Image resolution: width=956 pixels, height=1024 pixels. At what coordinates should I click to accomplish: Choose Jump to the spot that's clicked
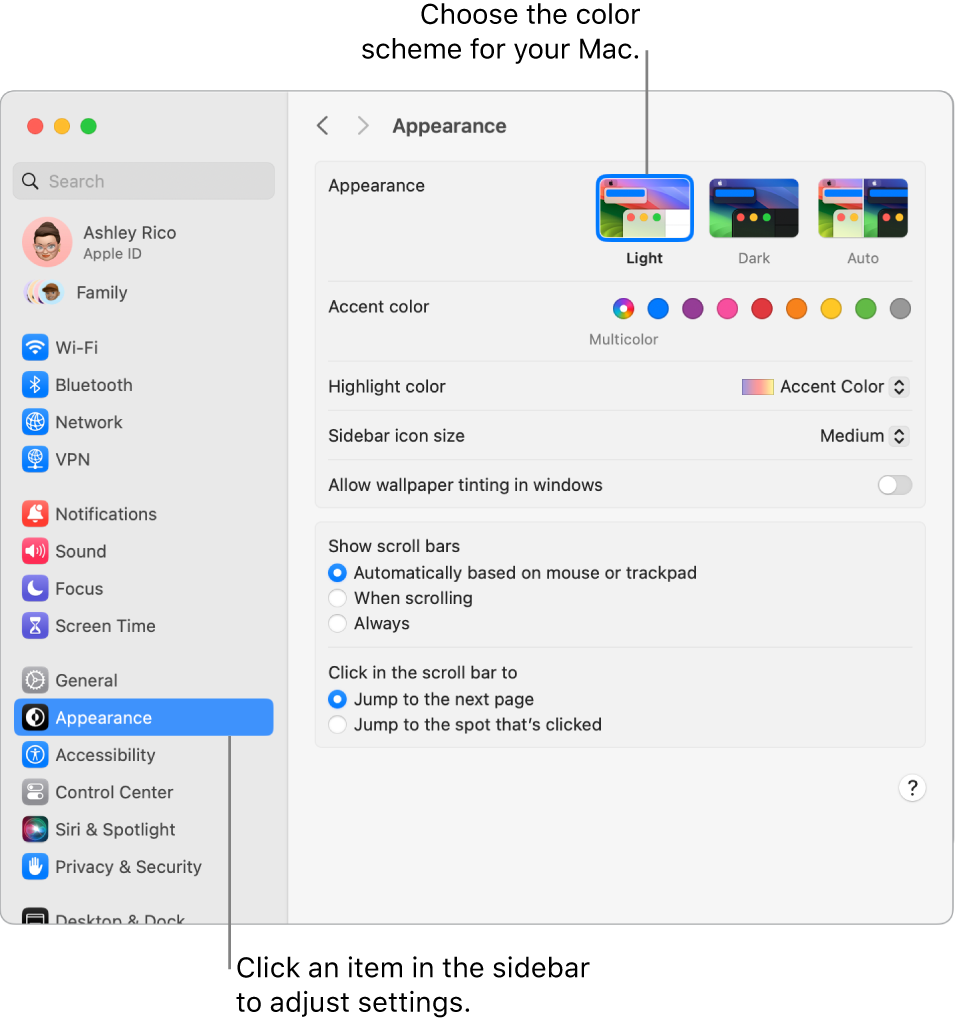(337, 724)
